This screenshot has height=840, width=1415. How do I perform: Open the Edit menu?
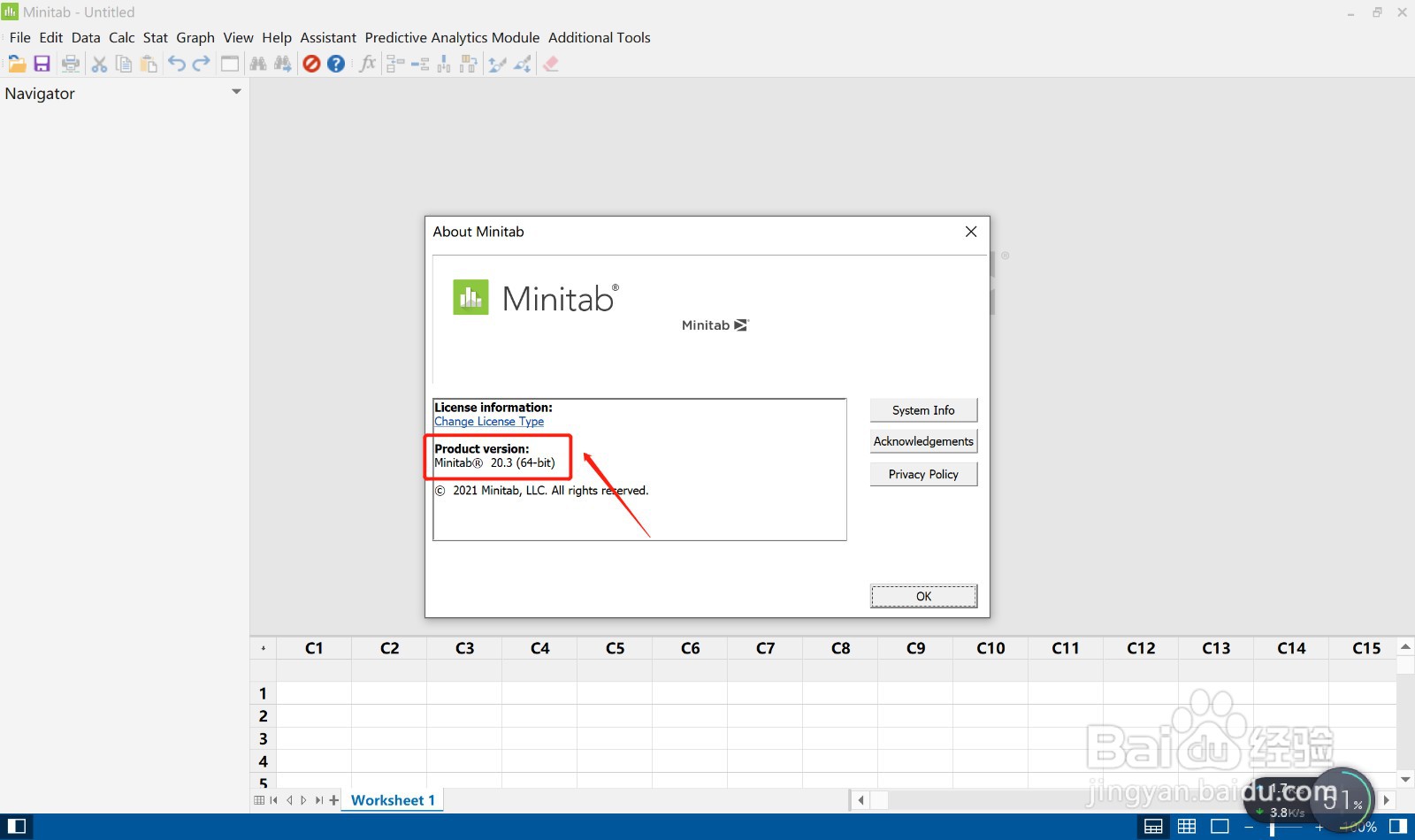pos(51,37)
